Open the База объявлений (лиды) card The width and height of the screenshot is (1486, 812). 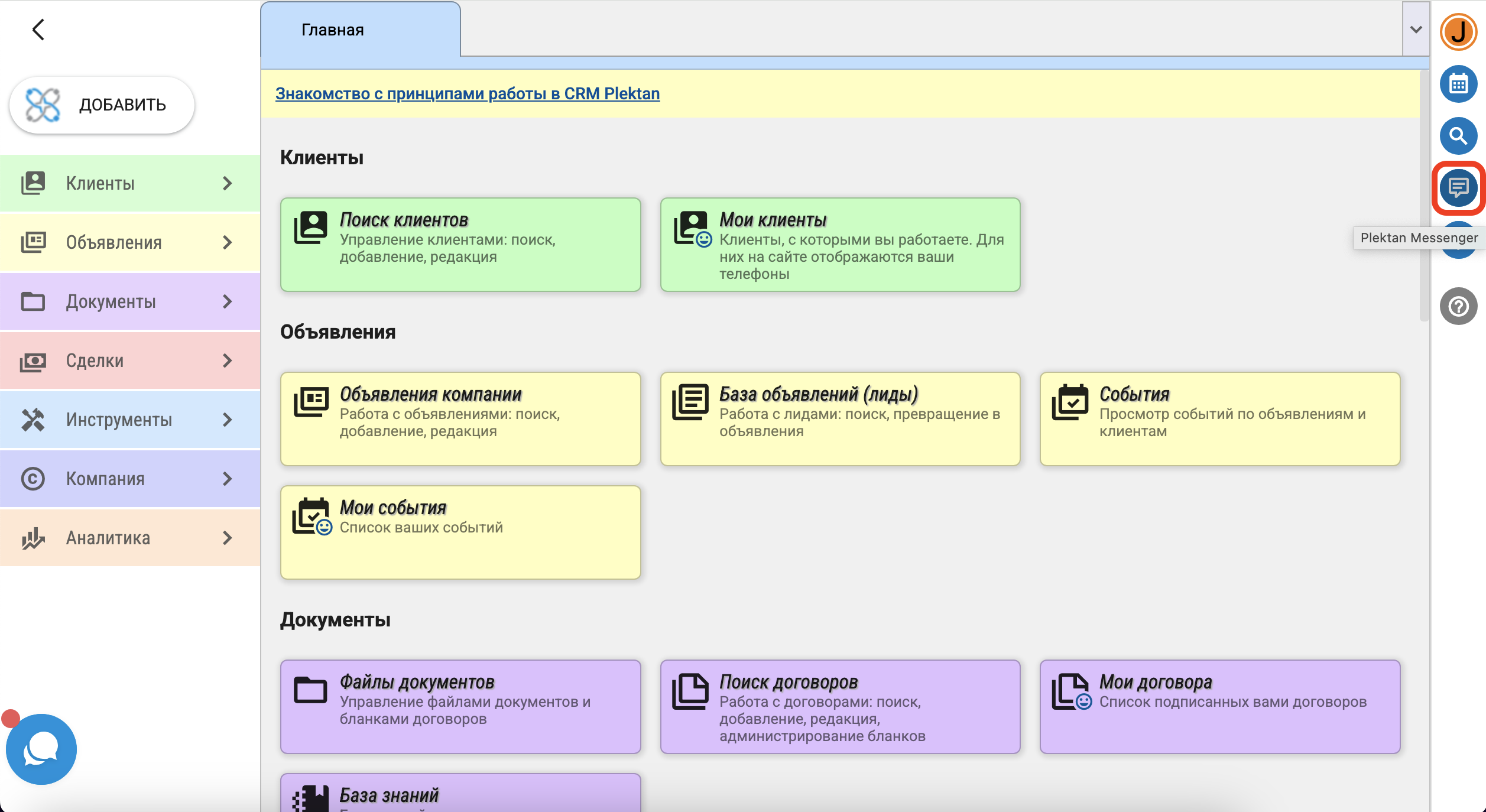(x=839, y=418)
